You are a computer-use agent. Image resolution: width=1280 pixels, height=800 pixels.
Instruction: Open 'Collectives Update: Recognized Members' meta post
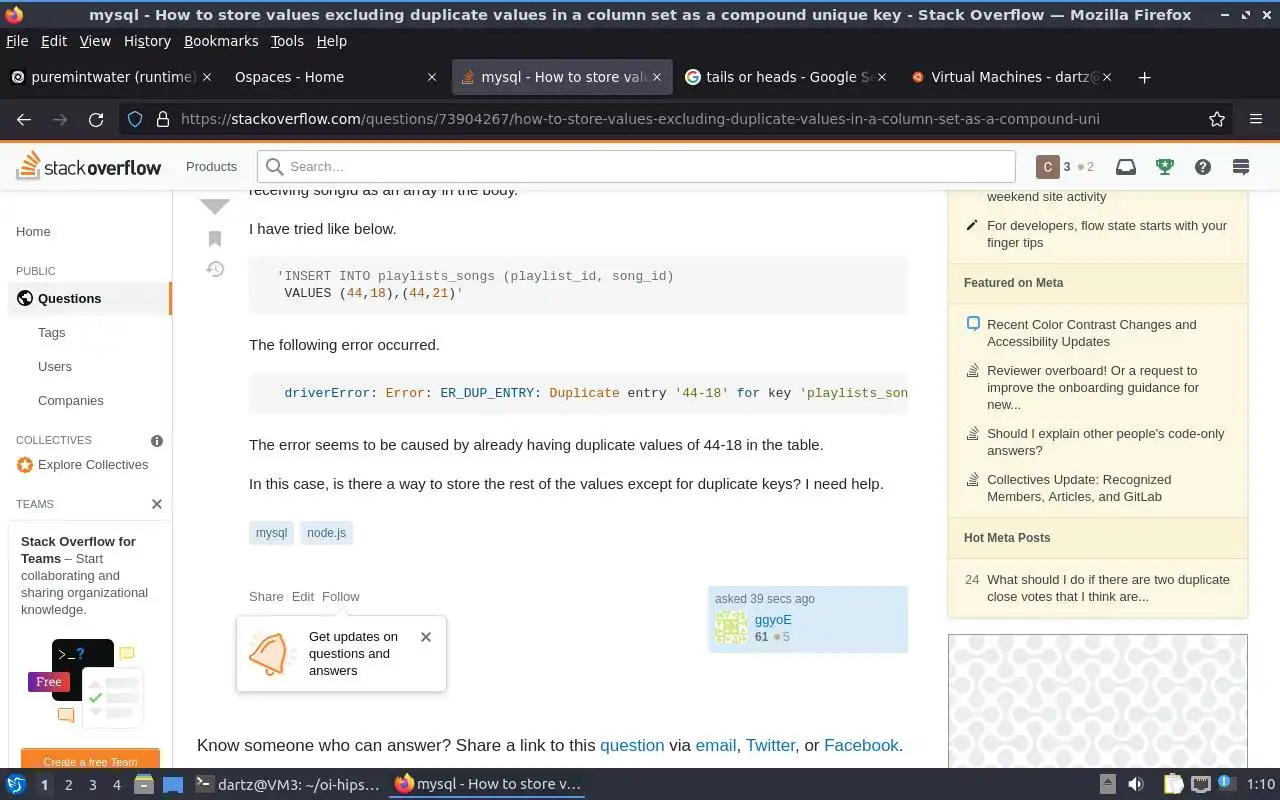pyautogui.click(x=1079, y=488)
